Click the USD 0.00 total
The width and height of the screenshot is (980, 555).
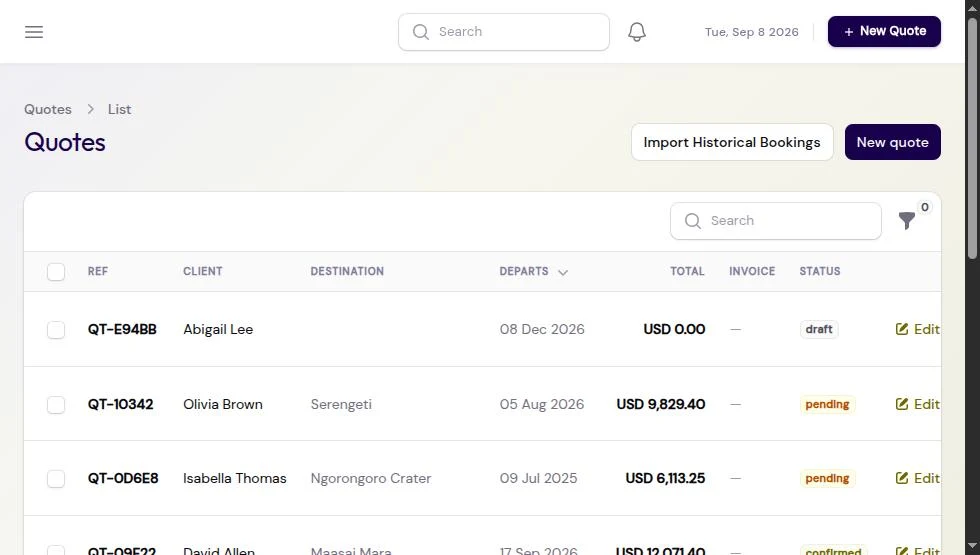coord(674,329)
